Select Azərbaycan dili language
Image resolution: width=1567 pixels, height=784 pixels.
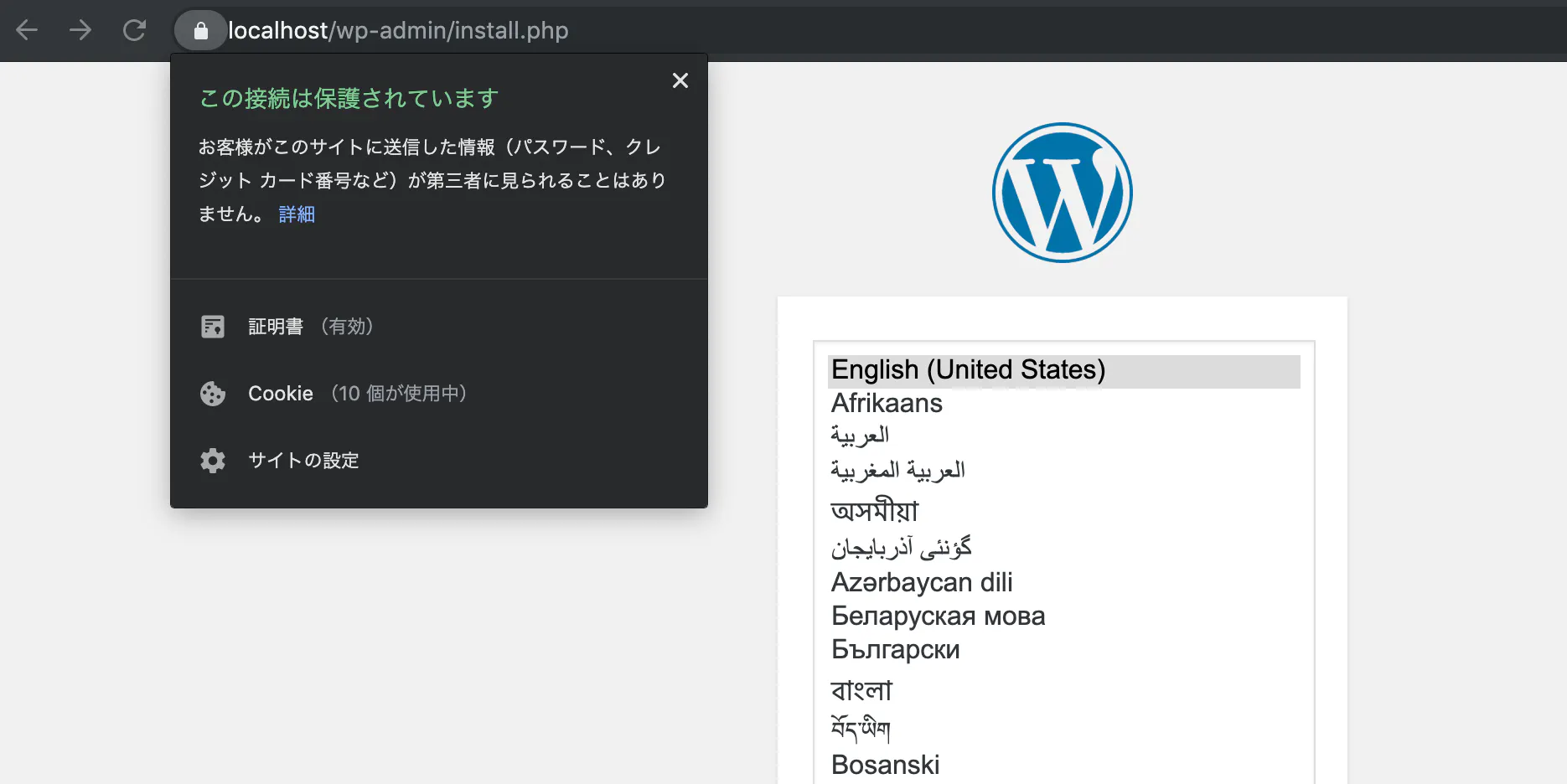click(922, 582)
